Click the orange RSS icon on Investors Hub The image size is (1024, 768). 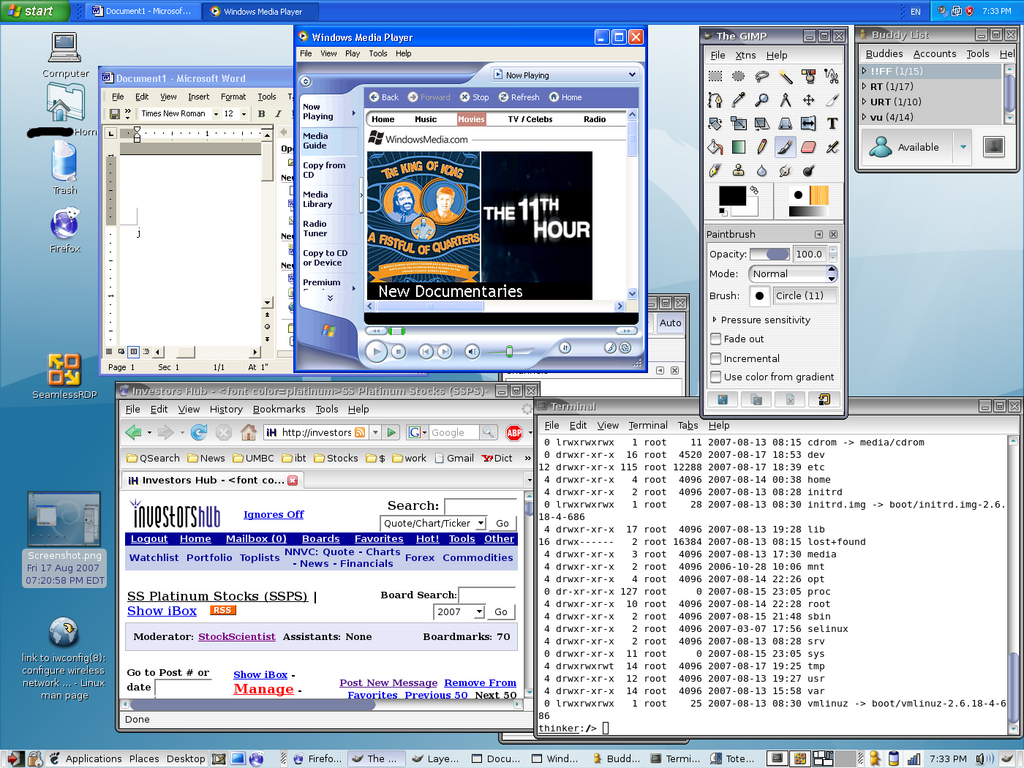click(x=223, y=610)
